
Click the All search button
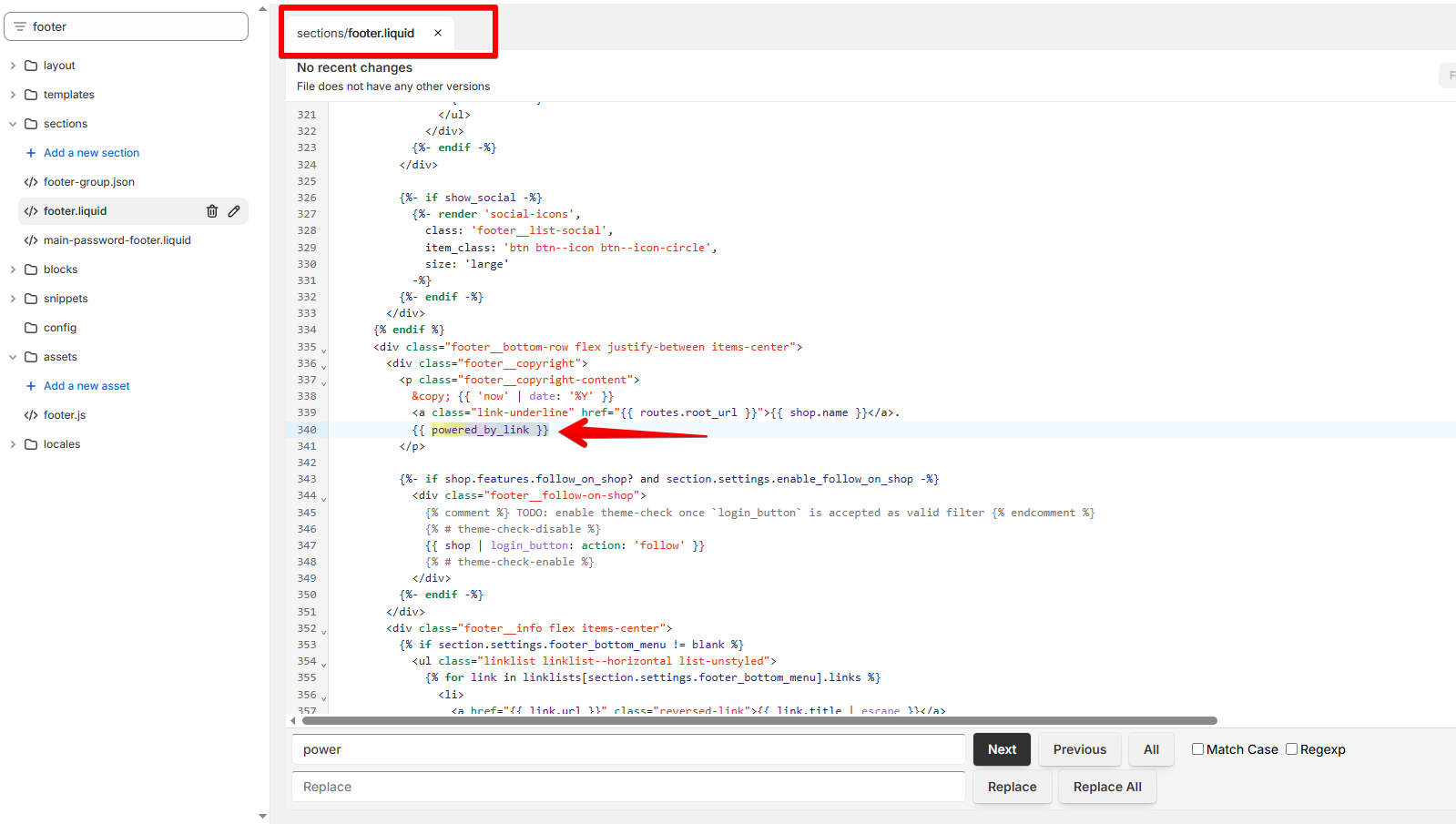point(1151,749)
